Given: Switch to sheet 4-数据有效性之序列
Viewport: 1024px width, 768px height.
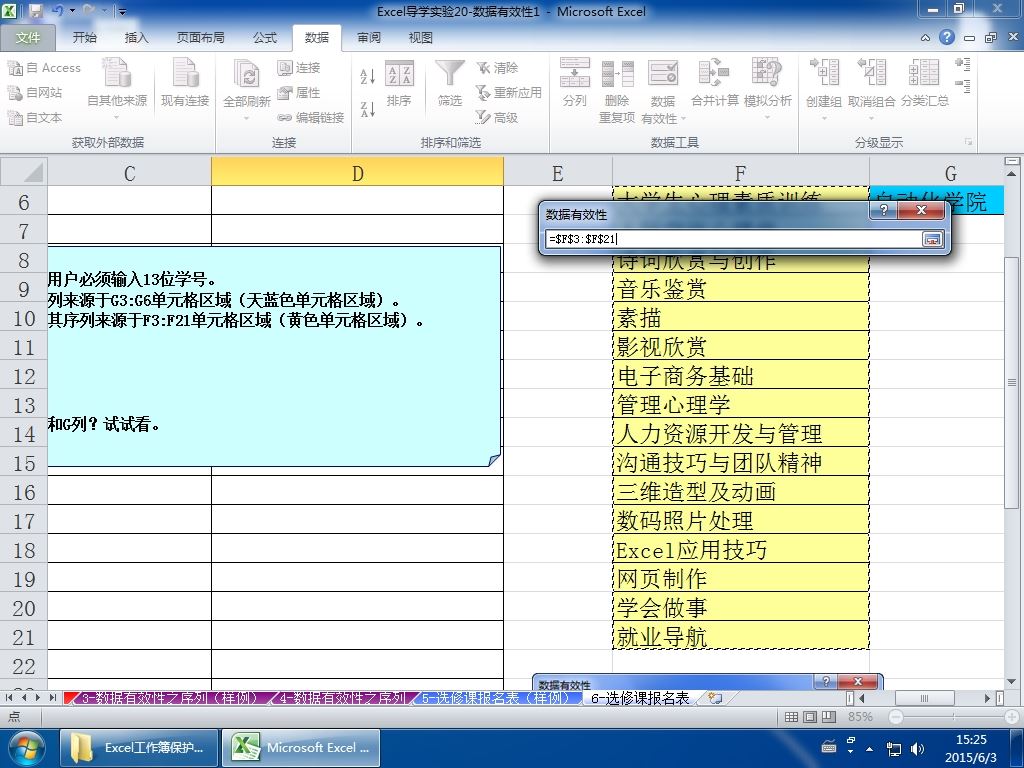Looking at the screenshot, I should point(342,698).
